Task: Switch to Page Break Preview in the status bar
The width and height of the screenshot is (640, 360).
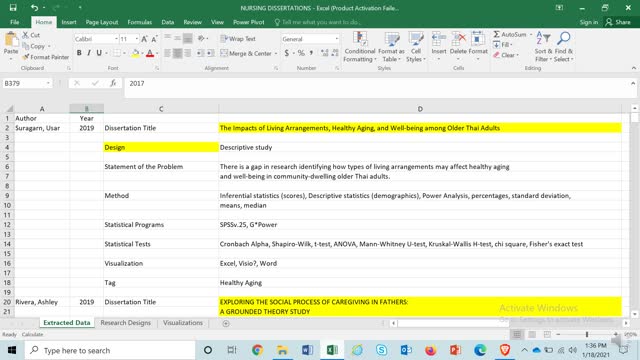Action: pyautogui.click(x=547, y=334)
